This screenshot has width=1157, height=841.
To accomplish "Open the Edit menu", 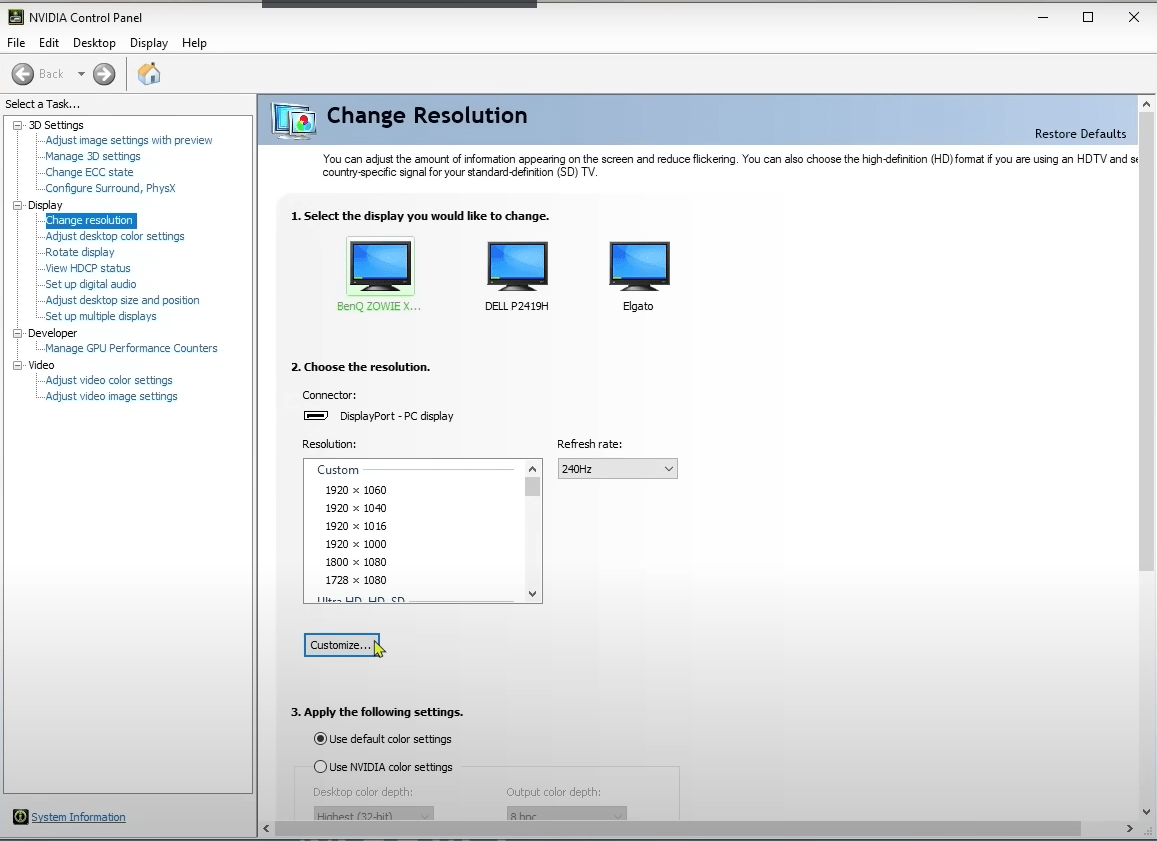I will [49, 43].
